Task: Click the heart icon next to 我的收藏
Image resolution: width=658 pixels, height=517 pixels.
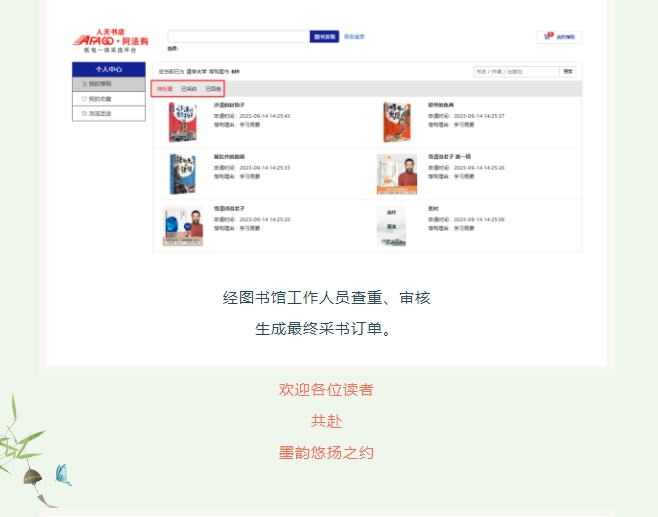Action: pyautogui.click(x=84, y=99)
